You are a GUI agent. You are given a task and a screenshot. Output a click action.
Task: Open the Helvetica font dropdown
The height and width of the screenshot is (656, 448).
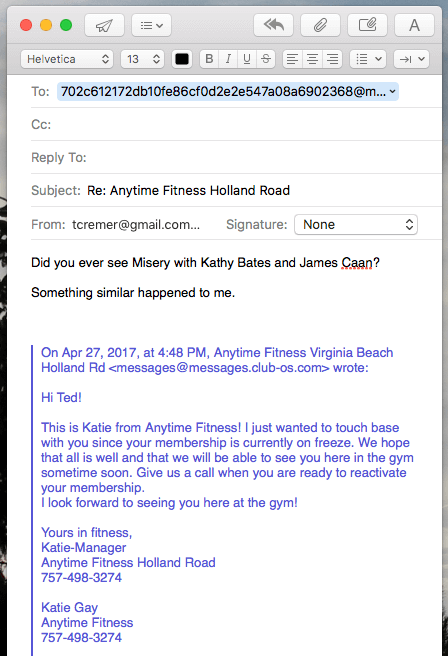pyautogui.click(x=67, y=59)
